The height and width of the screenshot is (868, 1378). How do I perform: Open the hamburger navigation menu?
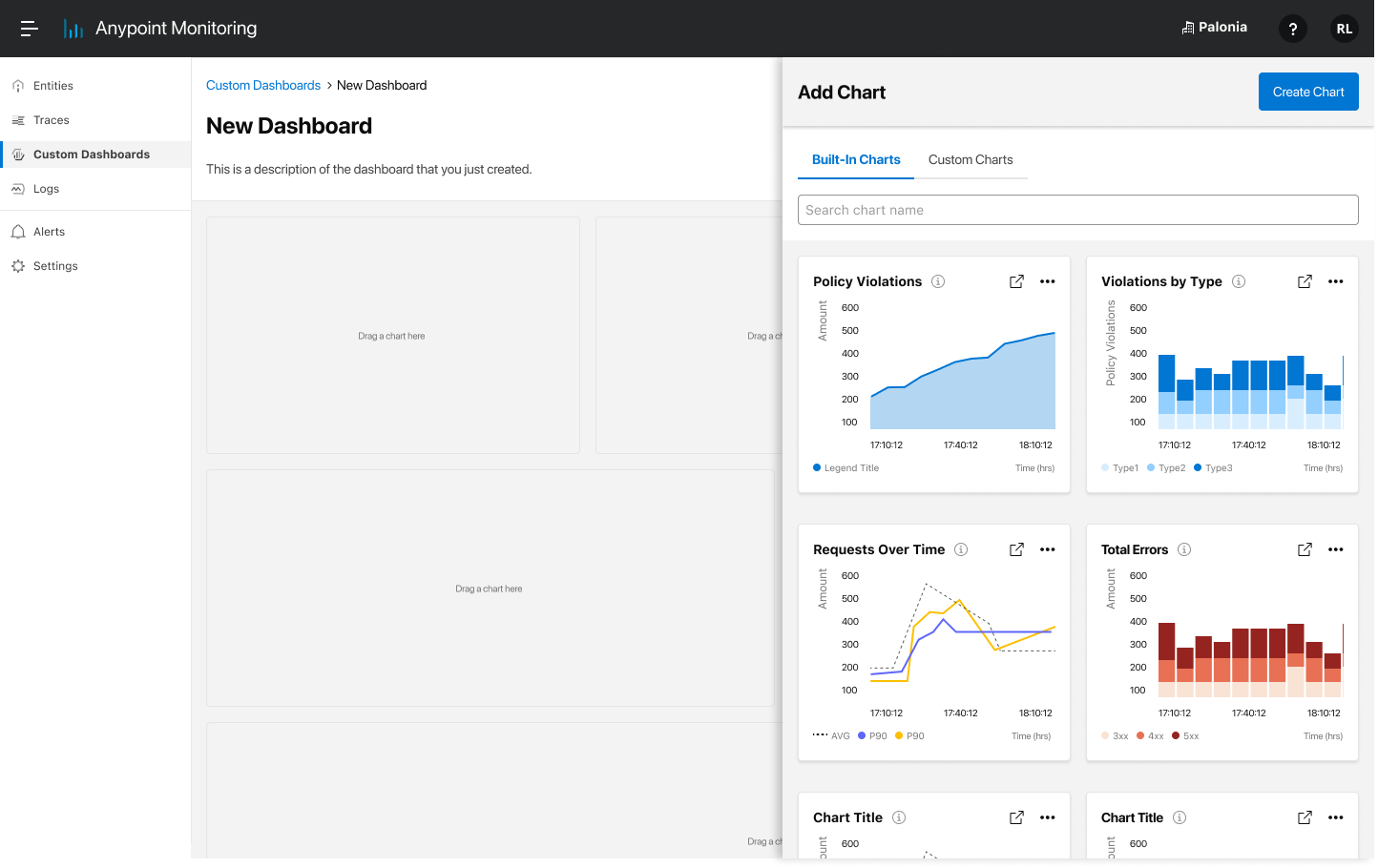[30, 29]
